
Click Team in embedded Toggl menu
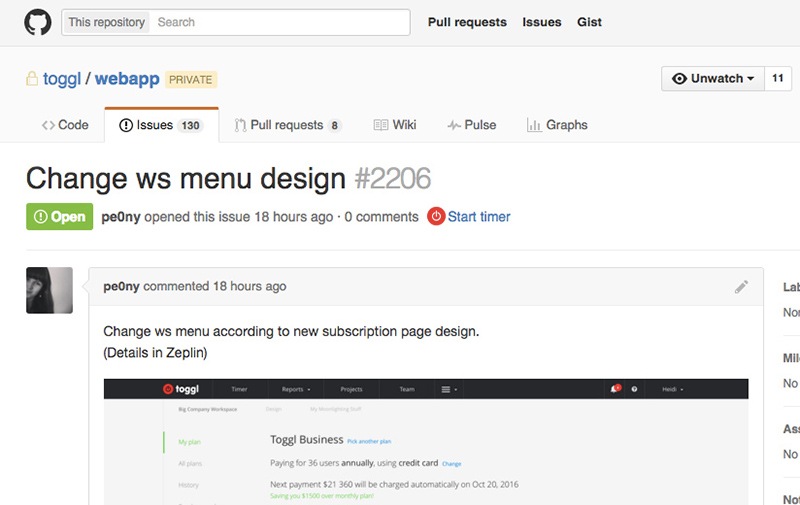[407, 389]
